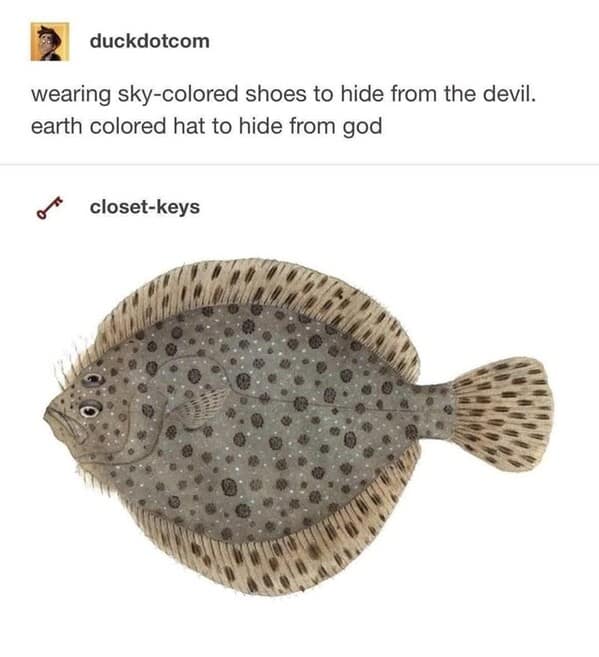
Task: Click the fish's frowning mouth
Action: point(63,422)
